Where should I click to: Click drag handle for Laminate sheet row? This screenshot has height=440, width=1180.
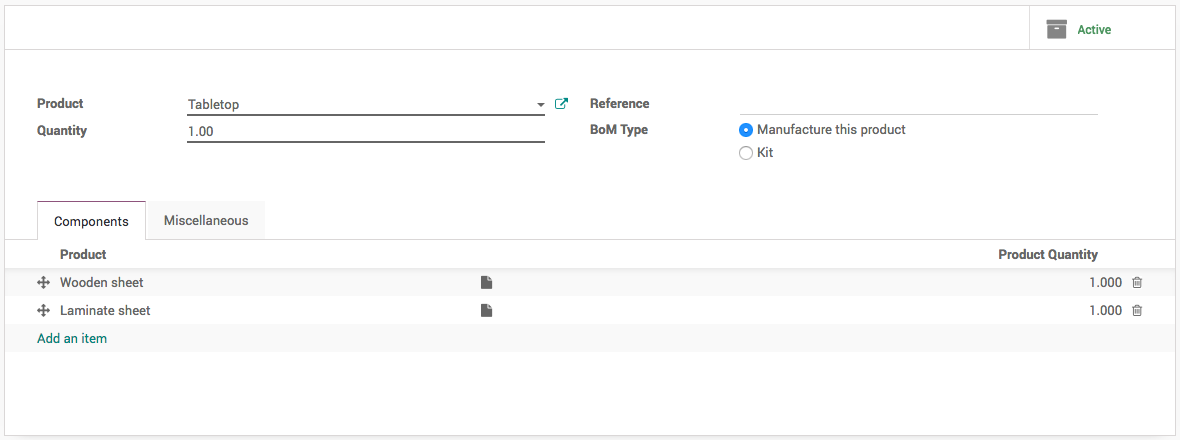pos(43,311)
